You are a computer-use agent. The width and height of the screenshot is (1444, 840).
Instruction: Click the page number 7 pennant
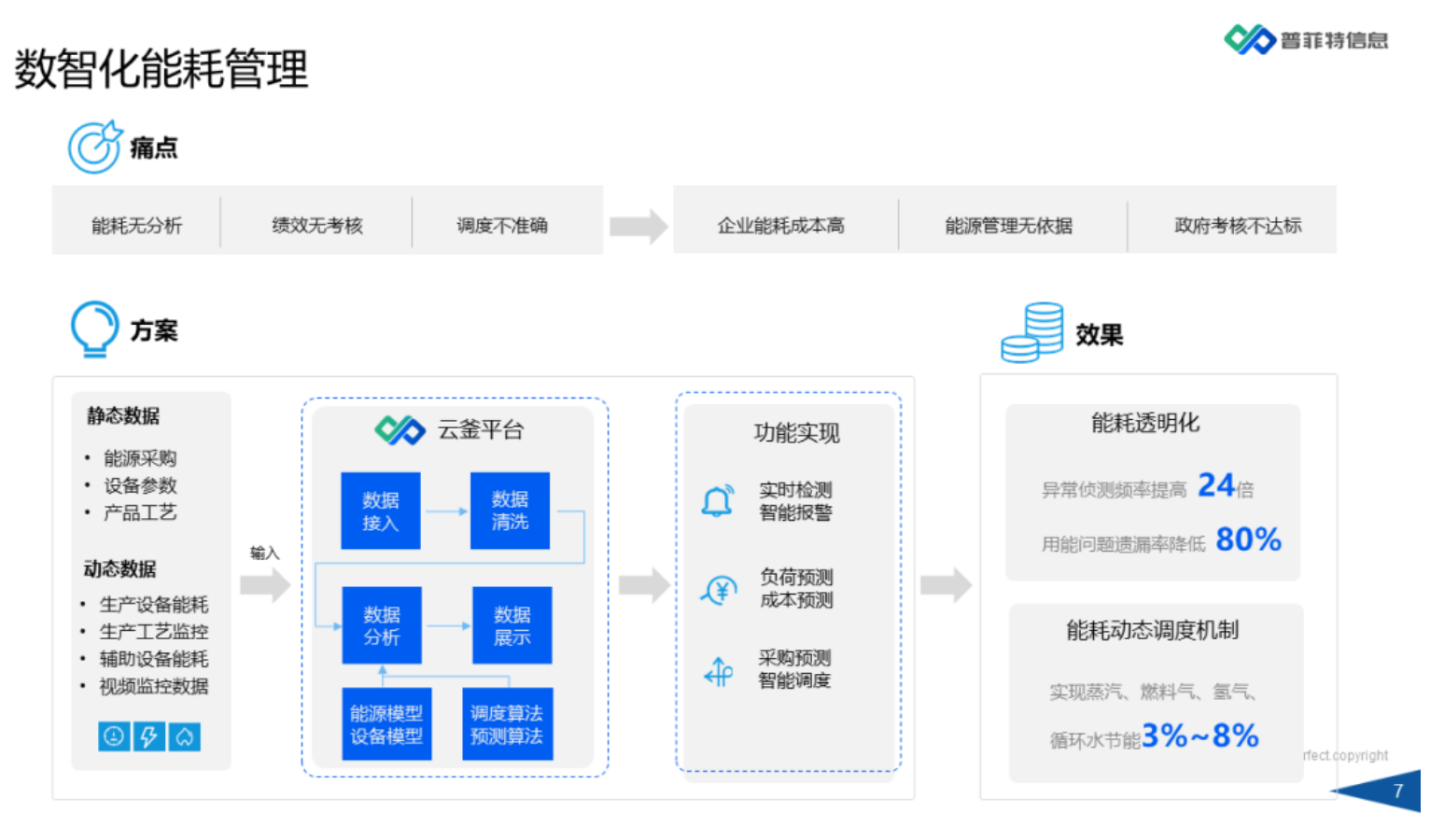pyautogui.click(x=1396, y=791)
